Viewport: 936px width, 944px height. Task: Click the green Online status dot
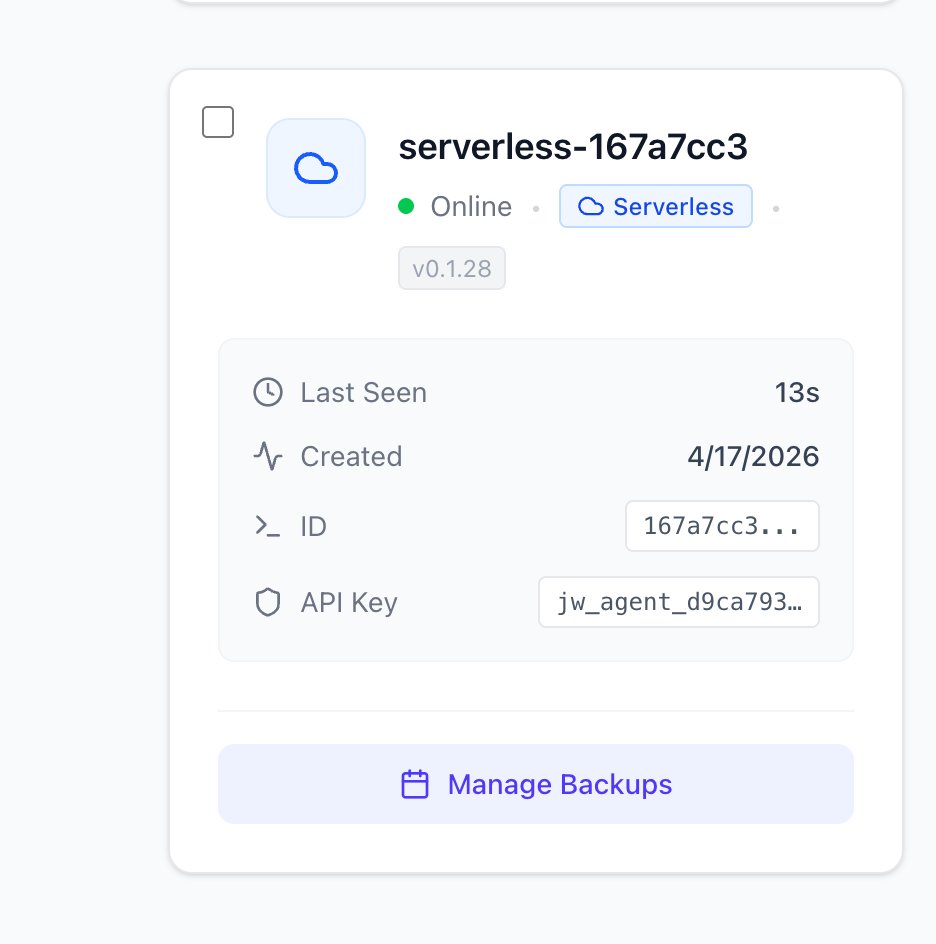click(x=406, y=206)
